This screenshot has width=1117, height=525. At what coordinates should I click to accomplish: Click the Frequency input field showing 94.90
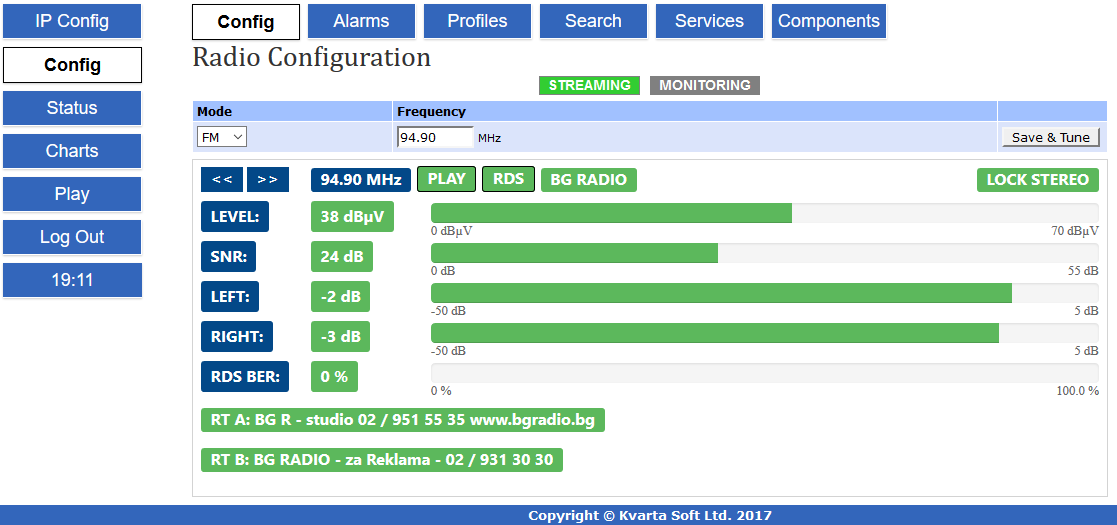(x=435, y=137)
